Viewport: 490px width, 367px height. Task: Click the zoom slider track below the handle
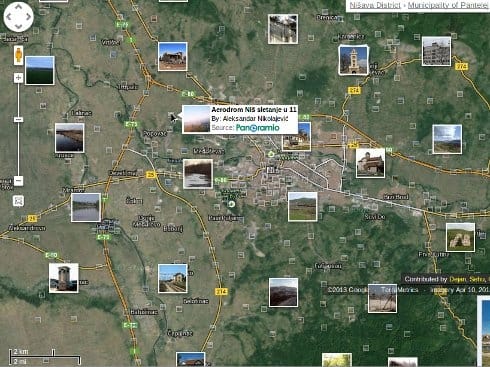(x=19, y=148)
